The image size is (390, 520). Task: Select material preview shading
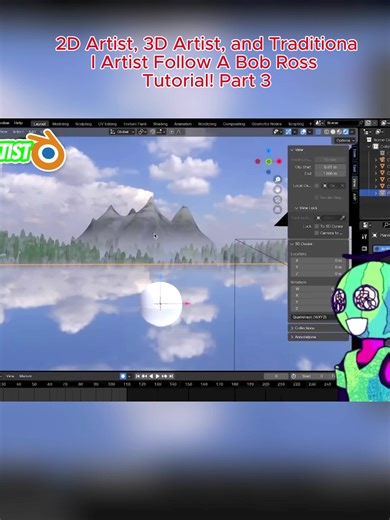[x=339, y=132]
